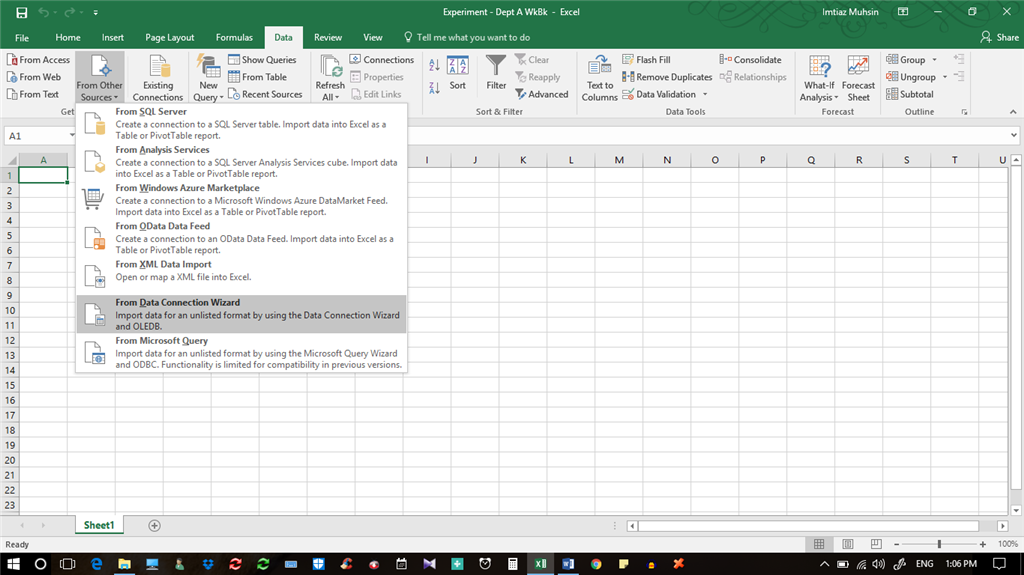The height and width of the screenshot is (575, 1024).
Task: Click Consolidate
Action: [750, 59]
